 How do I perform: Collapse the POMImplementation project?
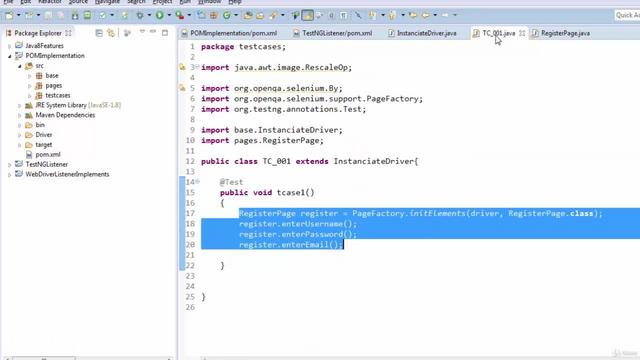tap(9, 56)
